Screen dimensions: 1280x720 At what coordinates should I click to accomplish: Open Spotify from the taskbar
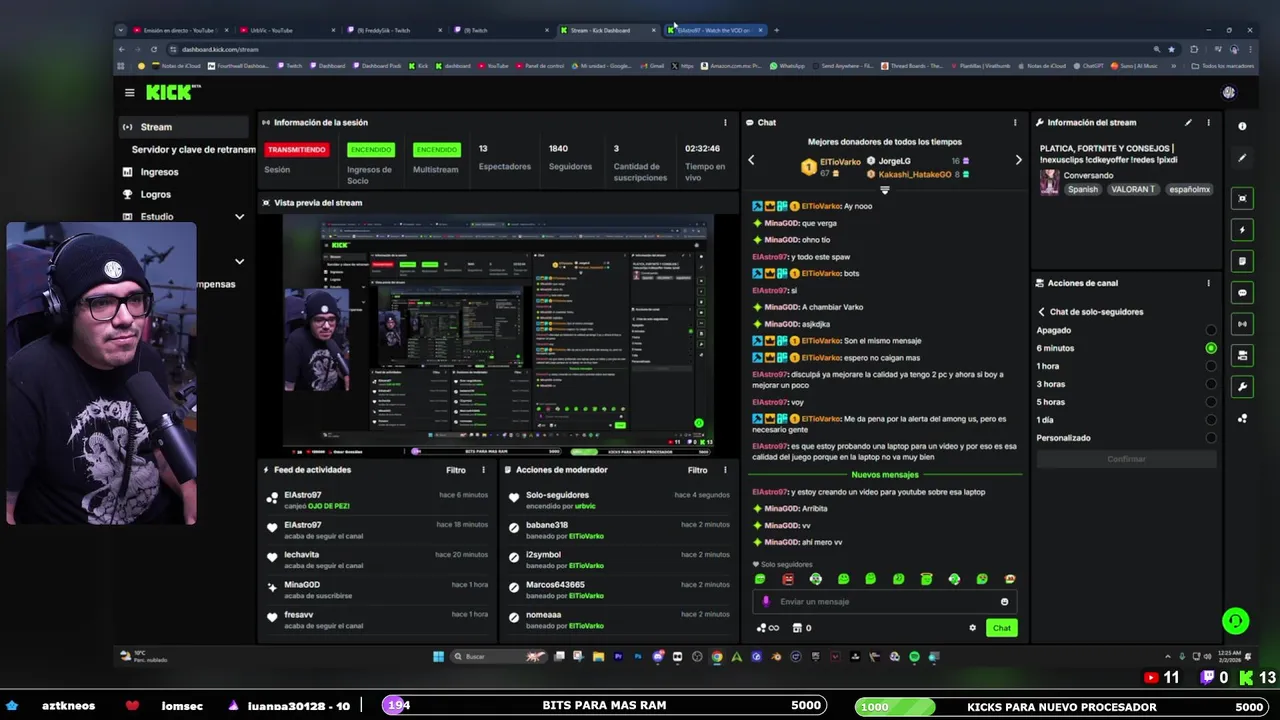(914, 657)
